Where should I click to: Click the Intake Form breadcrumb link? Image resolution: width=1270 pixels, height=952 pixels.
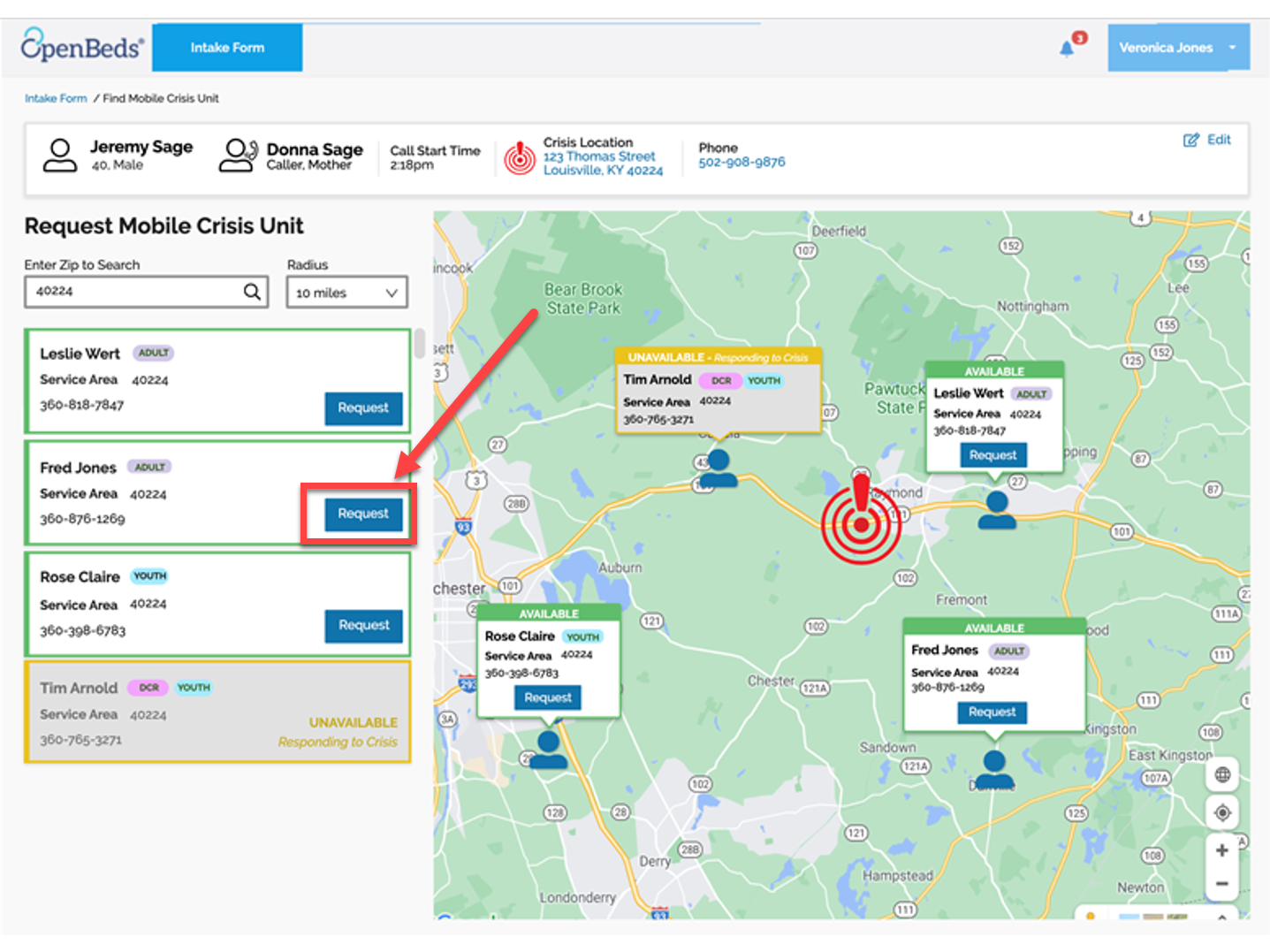point(56,98)
